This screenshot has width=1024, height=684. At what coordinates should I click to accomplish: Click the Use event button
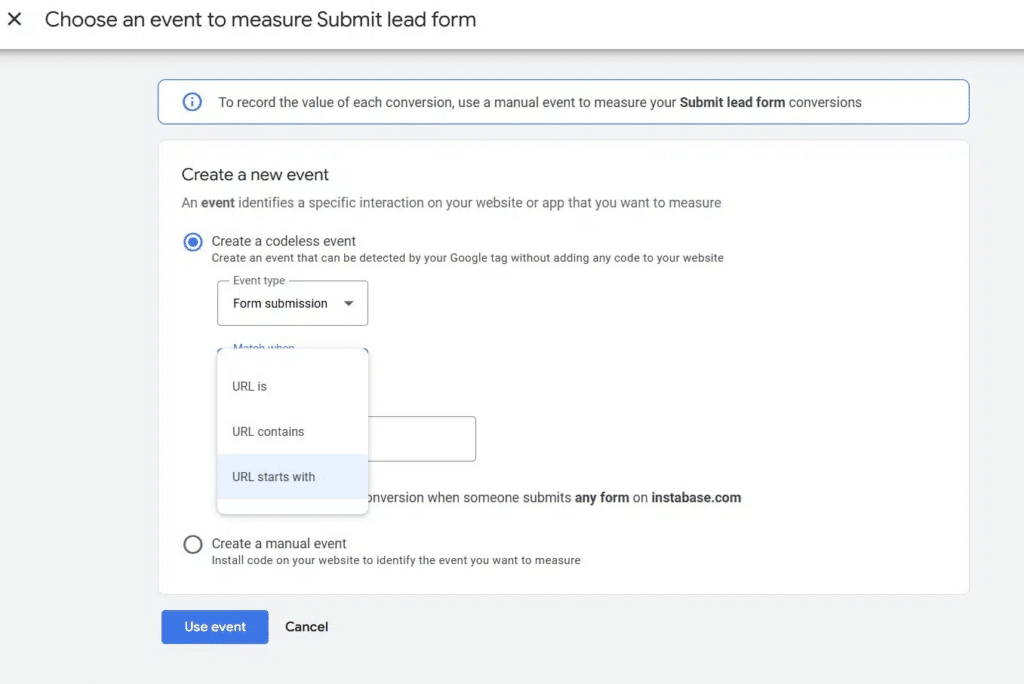point(214,627)
